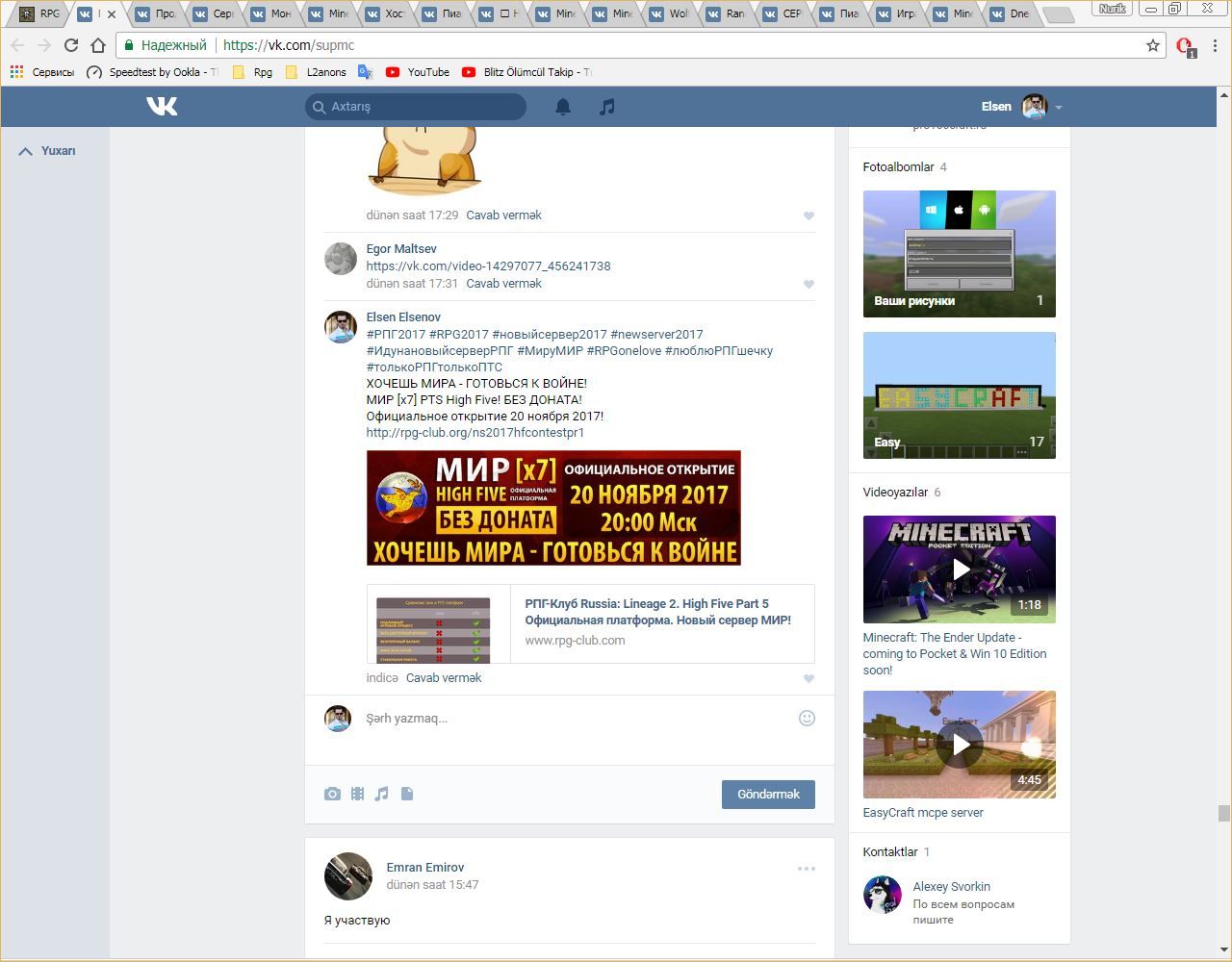Open the rpg-club.org link in comment
Viewport: 1232px width, 962px height.
[x=475, y=433]
